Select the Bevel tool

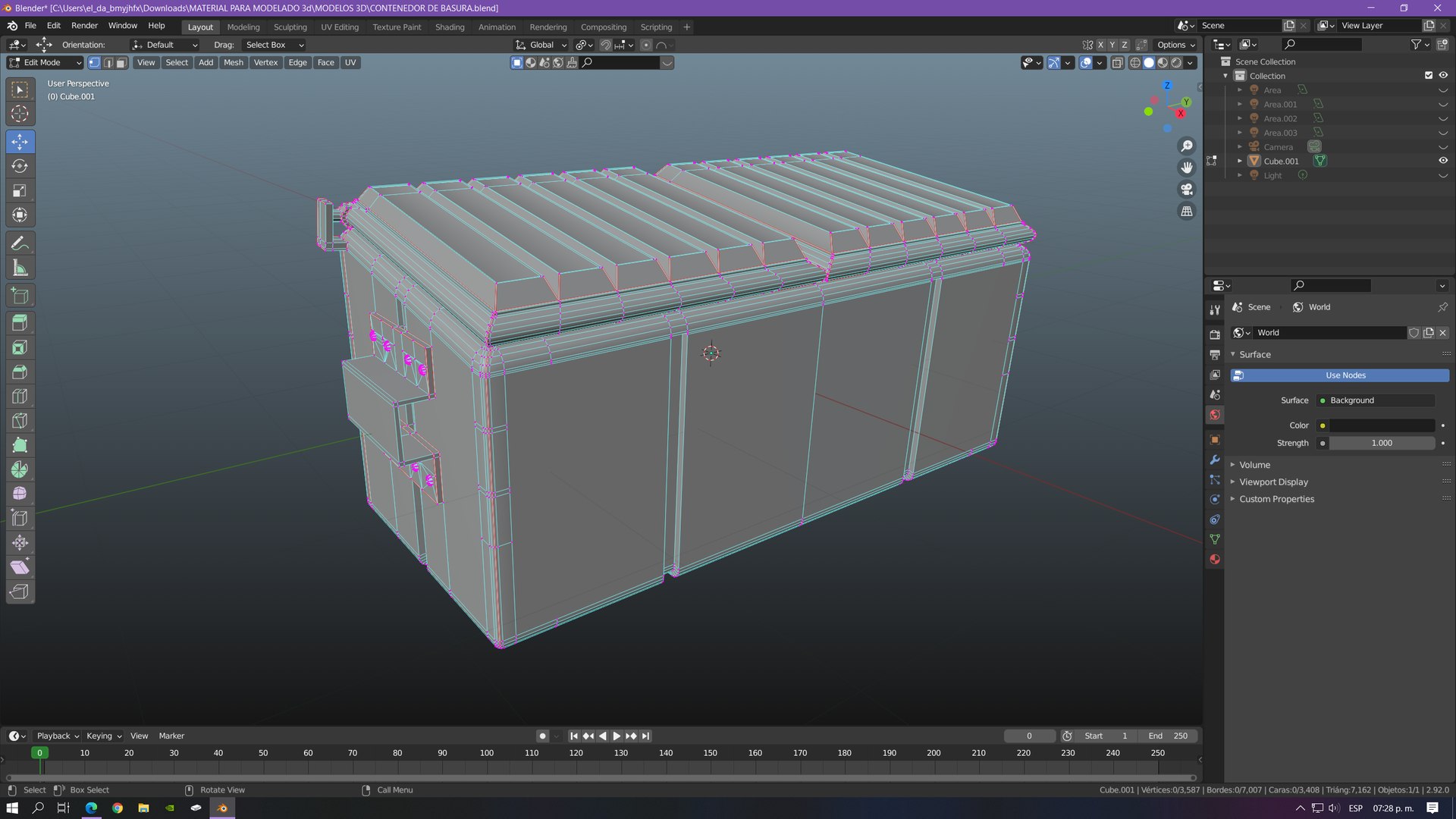(x=20, y=372)
